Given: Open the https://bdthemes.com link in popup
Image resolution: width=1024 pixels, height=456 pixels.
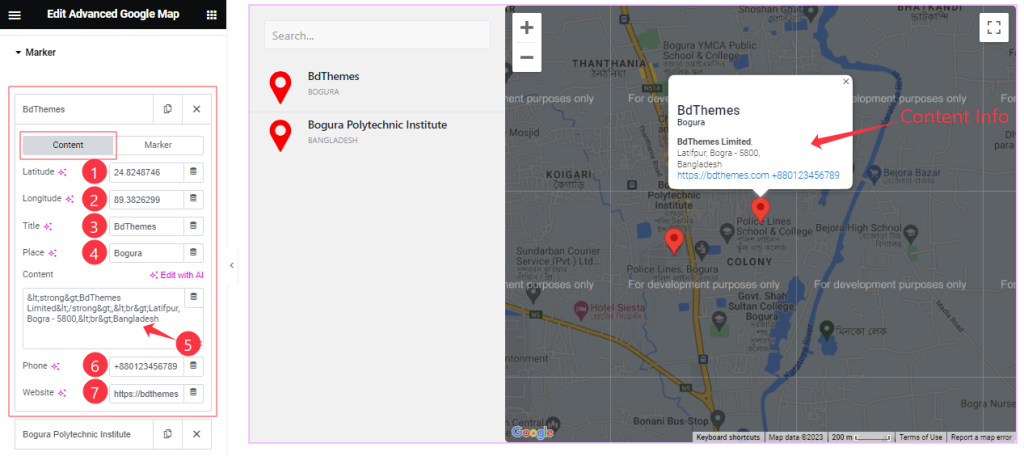Looking at the screenshot, I should pyautogui.click(x=723, y=175).
